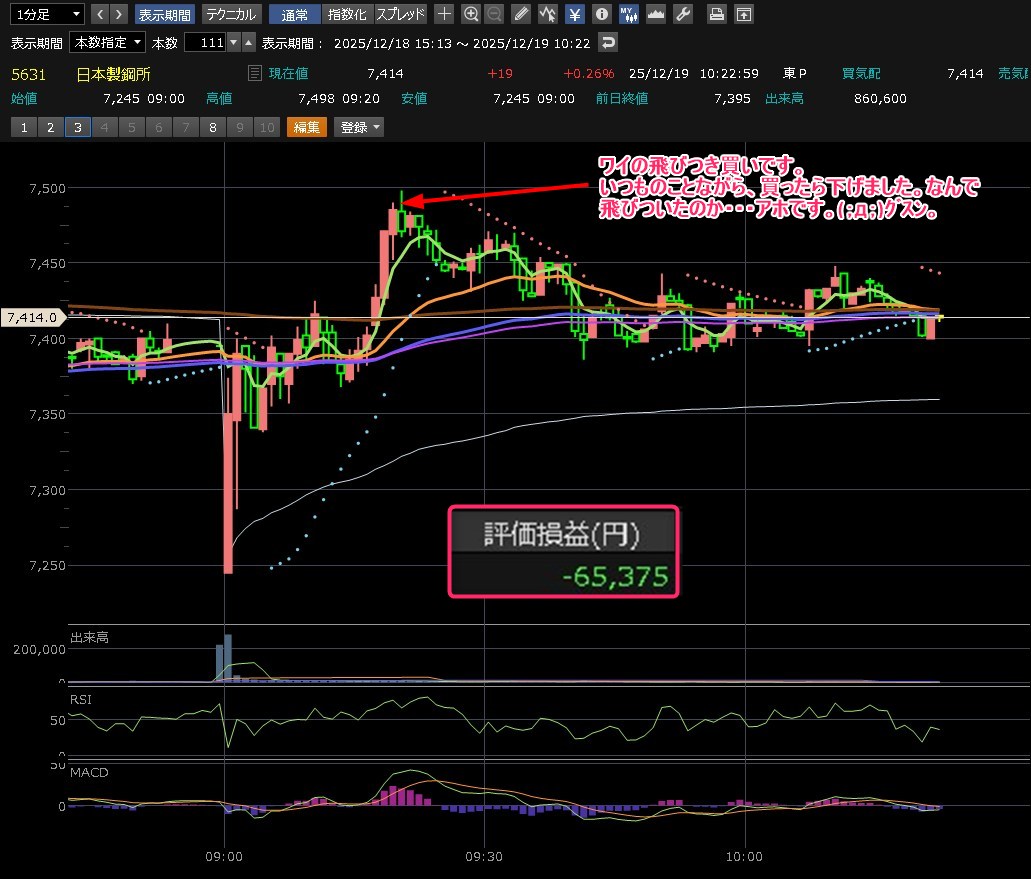Open the 1分足 timeframe dropdown
Image resolution: width=1031 pixels, height=879 pixels.
tap(45, 14)
